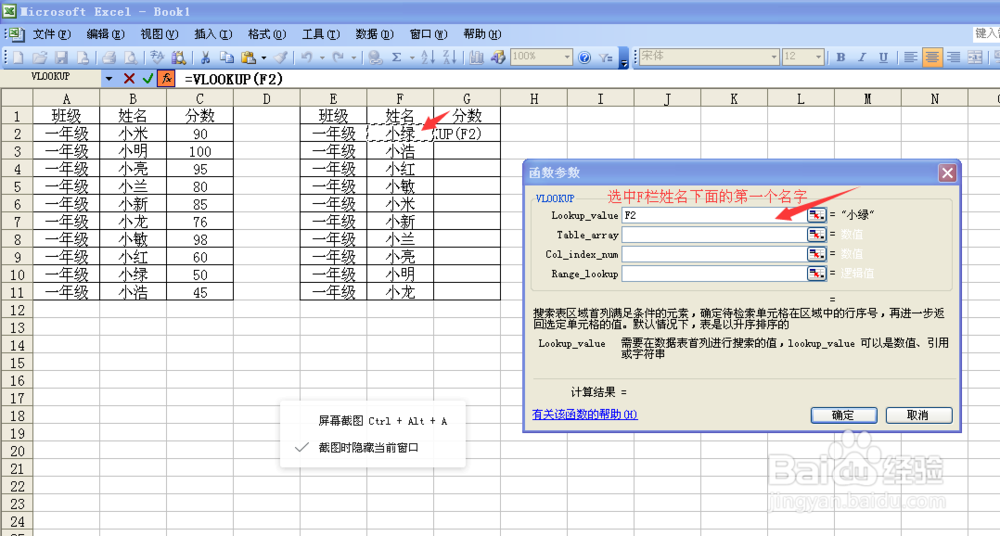The width and height of the screenshot is (1000, 536).
Task: Confirm formula with green checkmark
Action: [147, 78]
